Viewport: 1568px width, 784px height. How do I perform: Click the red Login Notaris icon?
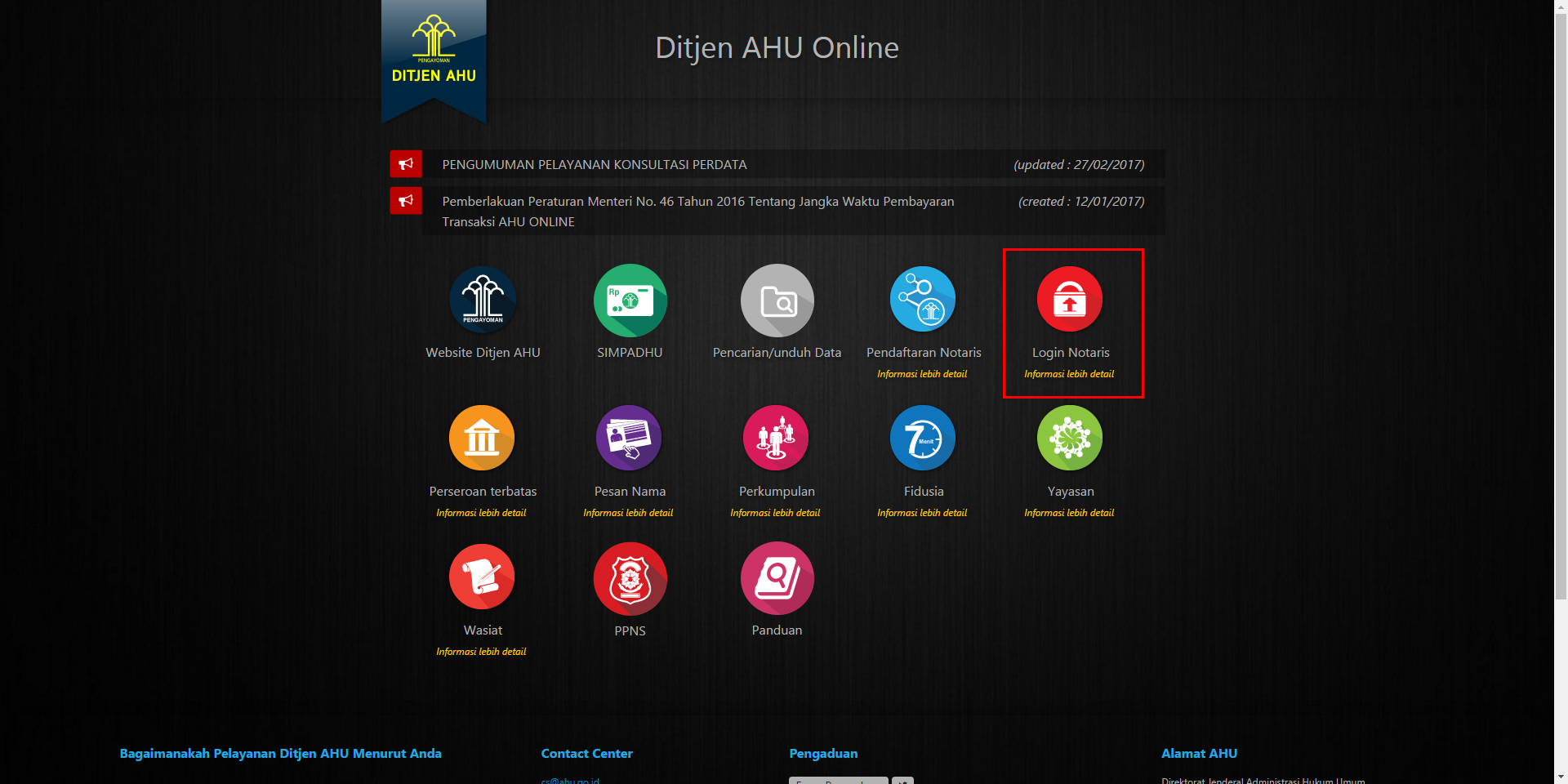click(x=1070, y=300)
